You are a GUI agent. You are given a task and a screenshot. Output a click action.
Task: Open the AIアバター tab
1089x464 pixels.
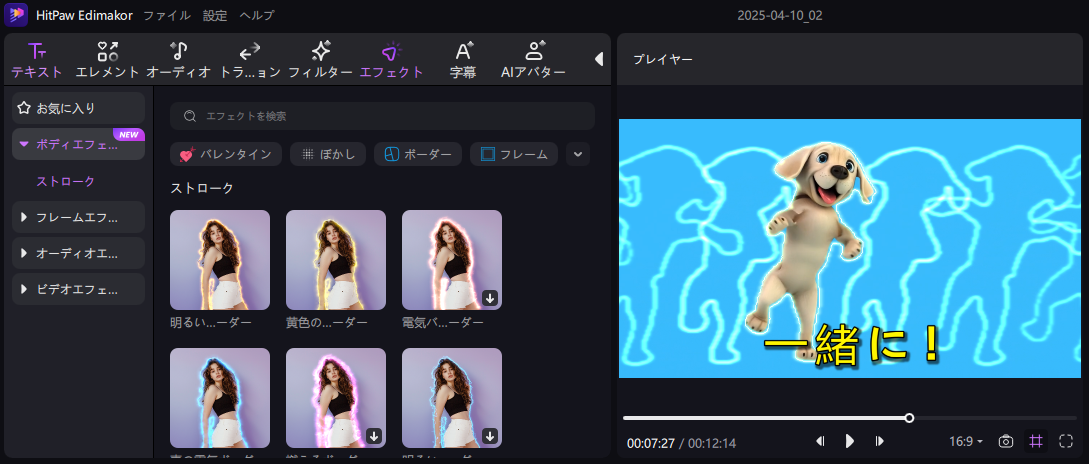coord(533,60)
